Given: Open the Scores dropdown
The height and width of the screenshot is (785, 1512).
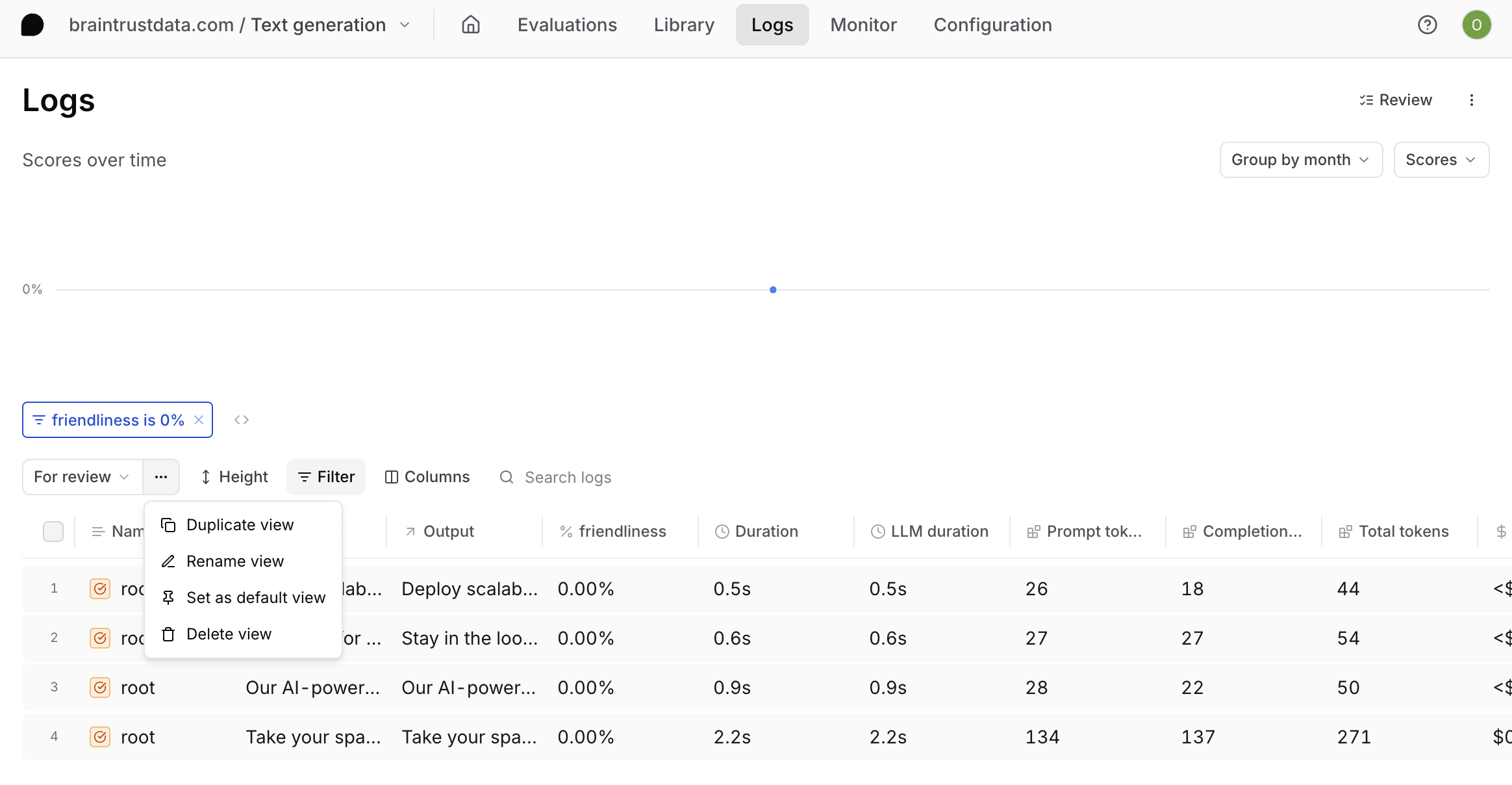Looking at the screenshot, I should point(1441,160).
